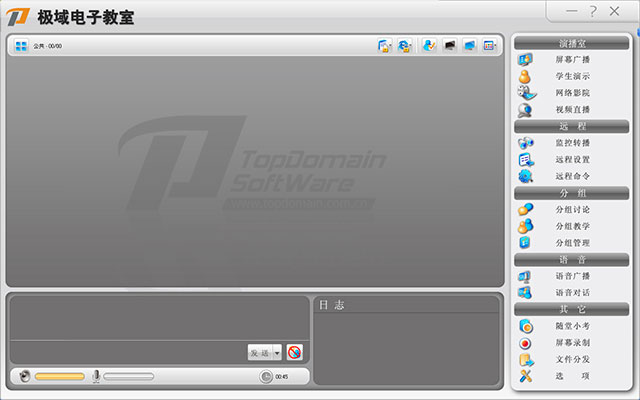Open help via the question mark button
The height and width of the screenshot is (400, 640).
(x=593, y=10)
